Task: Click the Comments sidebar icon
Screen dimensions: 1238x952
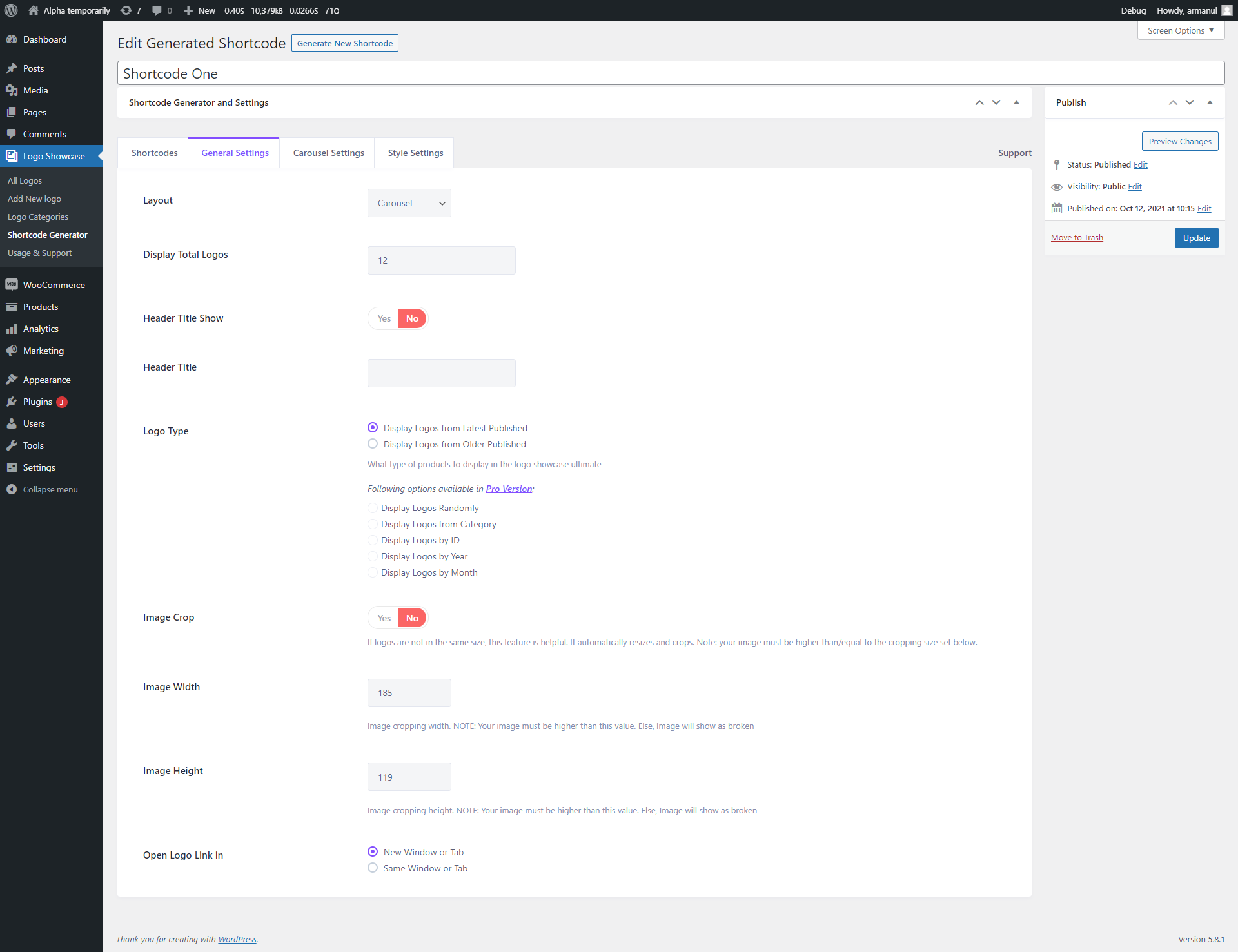Action: pyautogui.click(x=12, y=134)
